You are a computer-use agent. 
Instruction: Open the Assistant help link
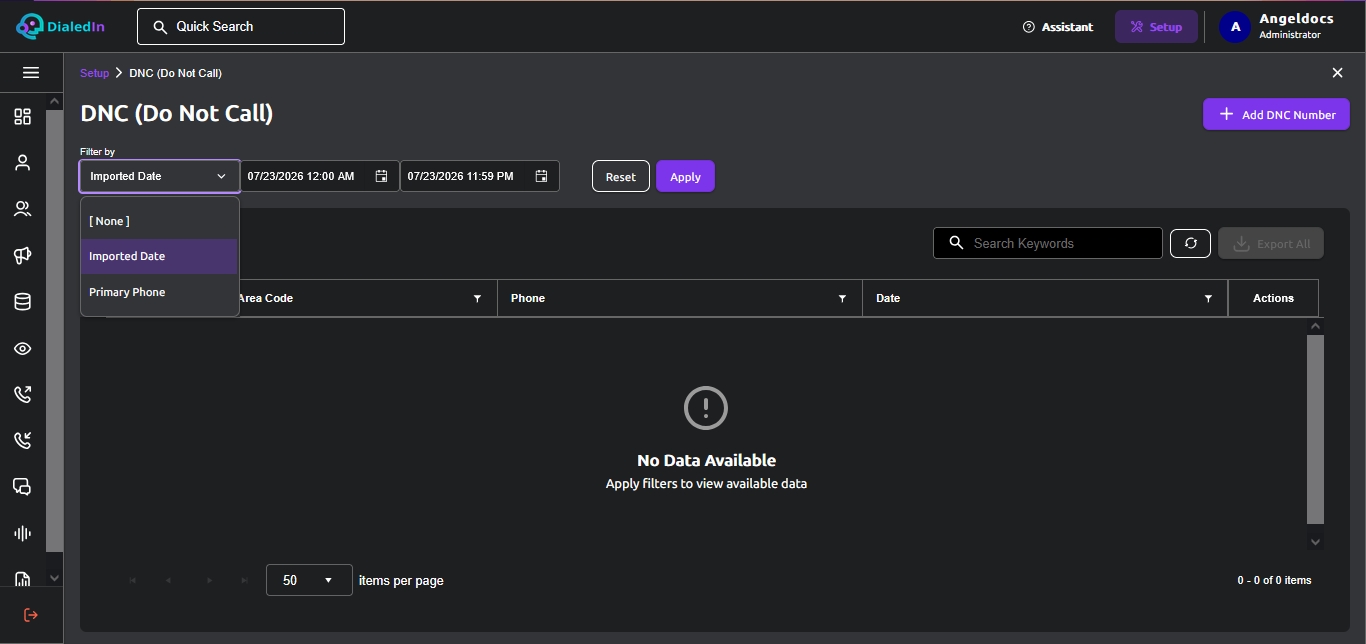tap(1058, 27)
